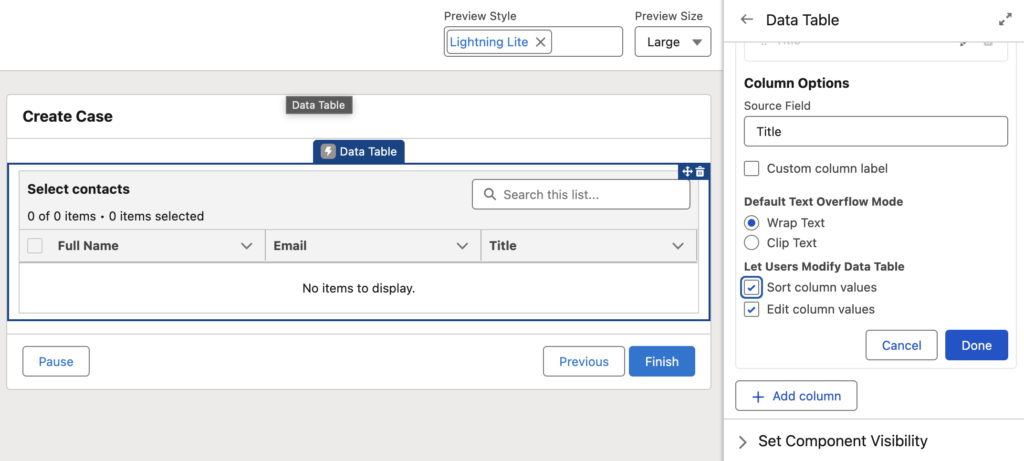Select the Clip Text radio option

click(x=752, y=243)
